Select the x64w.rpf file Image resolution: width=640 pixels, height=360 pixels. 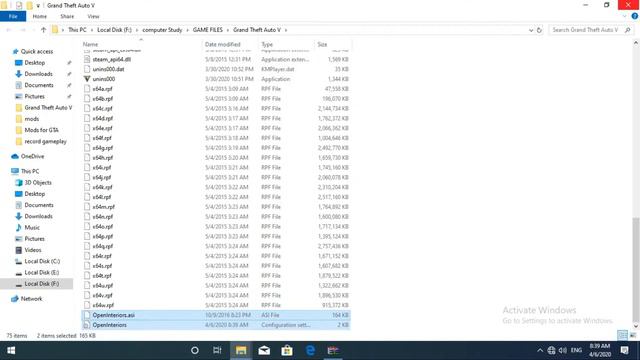(x=103, y=305)
